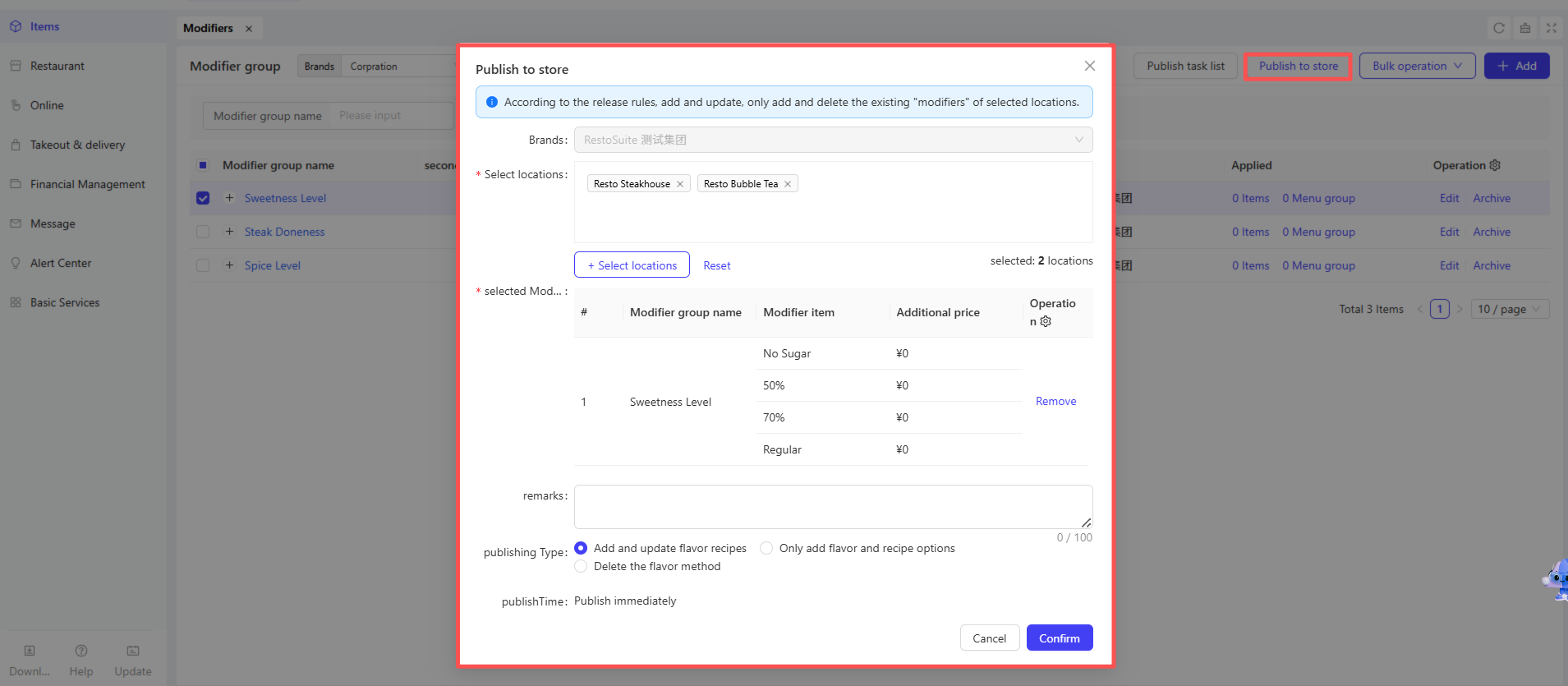Select Add and update flavor recipes option

[x=581, y=548]
